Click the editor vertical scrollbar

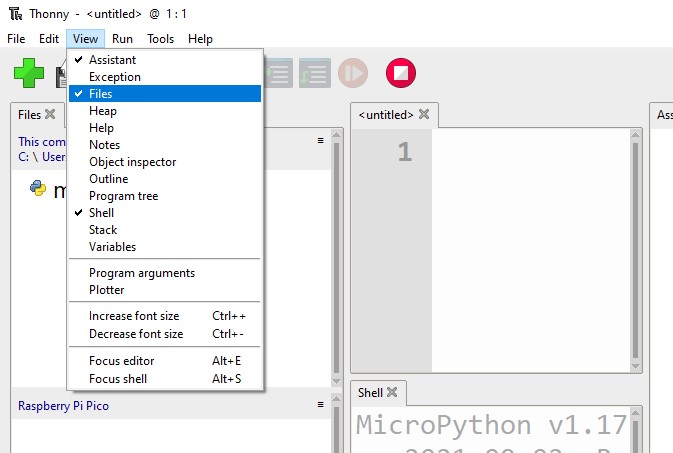(x=635, y=250)
